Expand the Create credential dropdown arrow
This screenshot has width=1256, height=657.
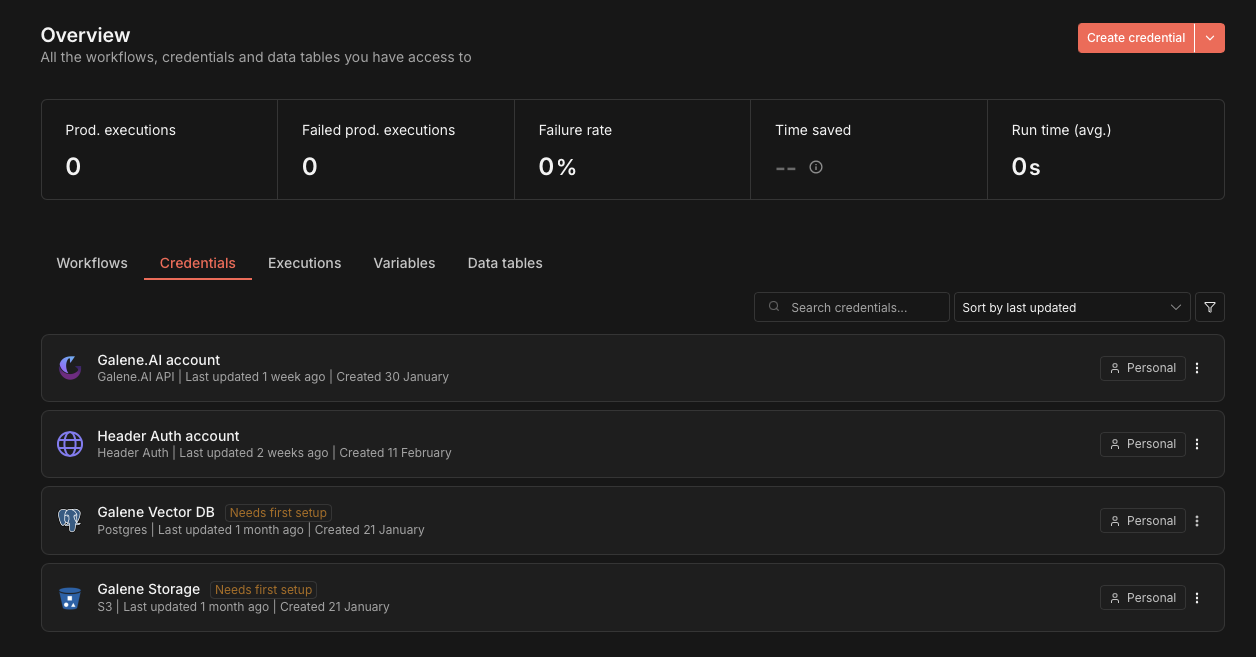coord(1210,37)
